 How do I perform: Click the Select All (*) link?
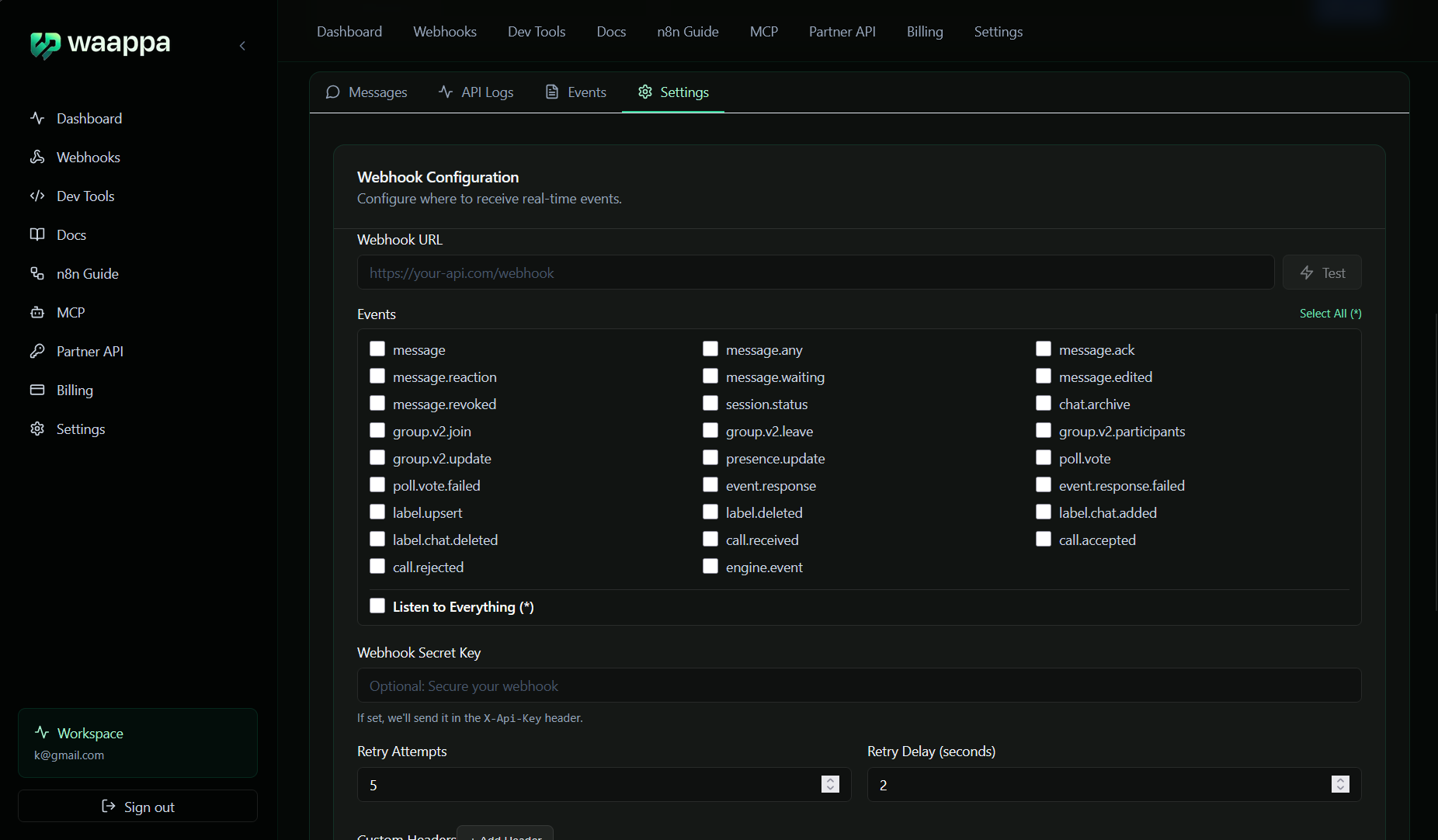tap(1330, 314)
